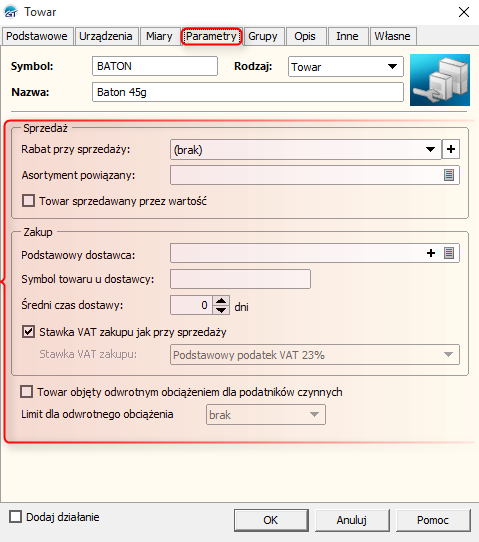Tick the Dodaj działanie checkbox
This screenshot has height=542, width=479.
click(x=16, y=517)
